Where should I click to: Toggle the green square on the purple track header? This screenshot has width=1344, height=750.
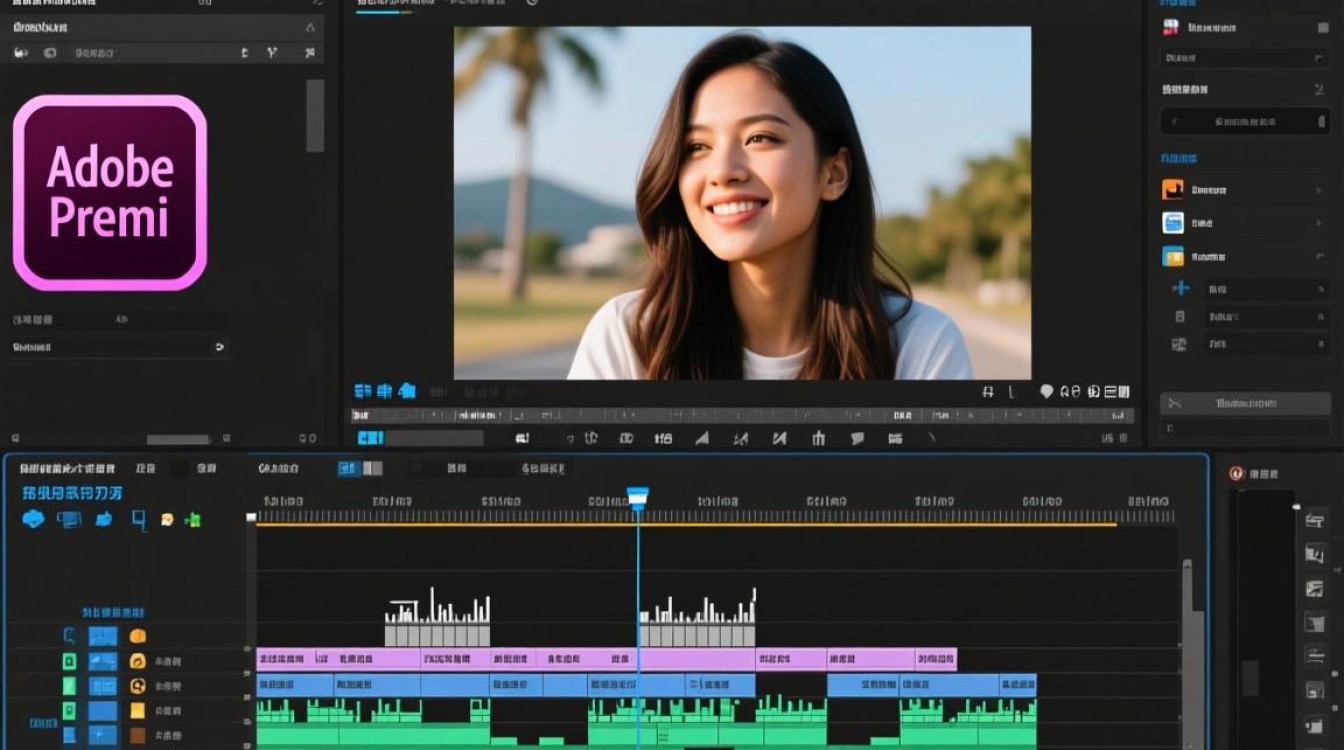[x=69, y=661]
